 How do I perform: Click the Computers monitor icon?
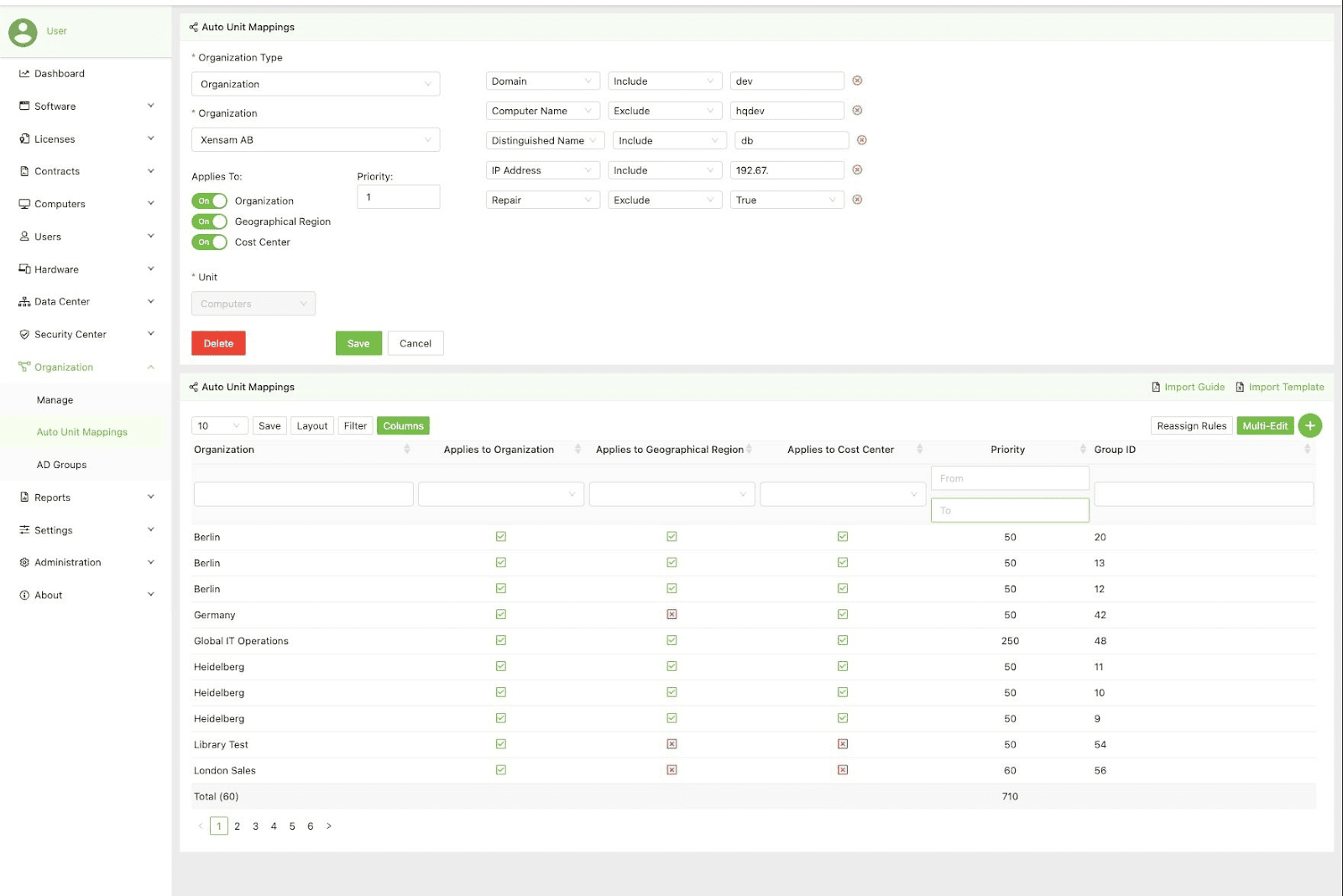click(x=24, y=204)
